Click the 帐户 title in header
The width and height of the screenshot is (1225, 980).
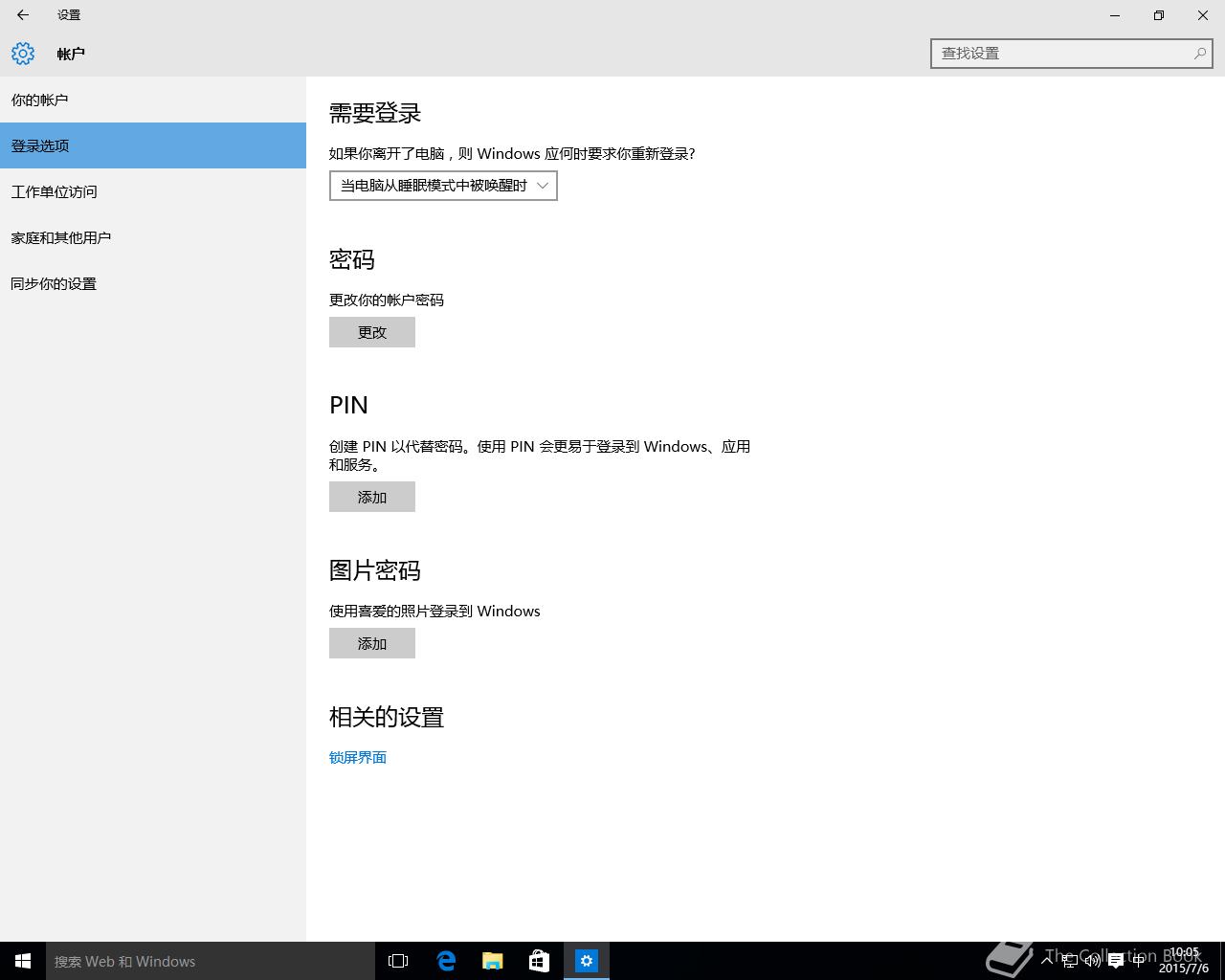click(71, 54)
